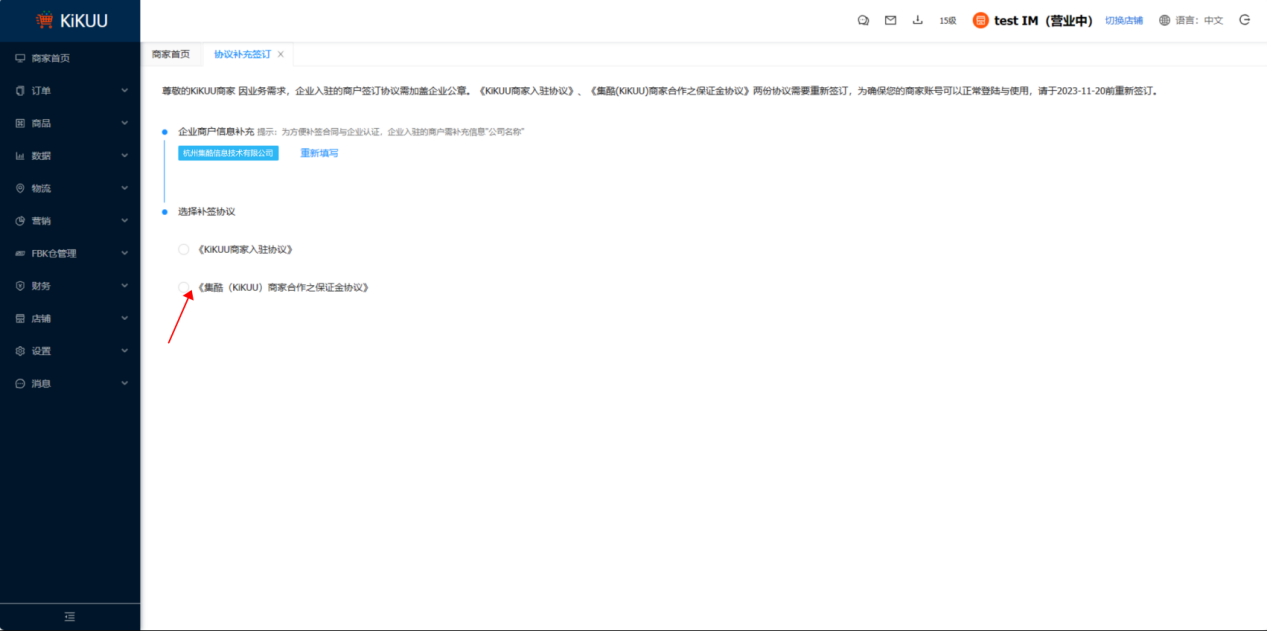Expand the 消息 menu chevron
This screenshot has width=1267, height=631.
[124, 383]
